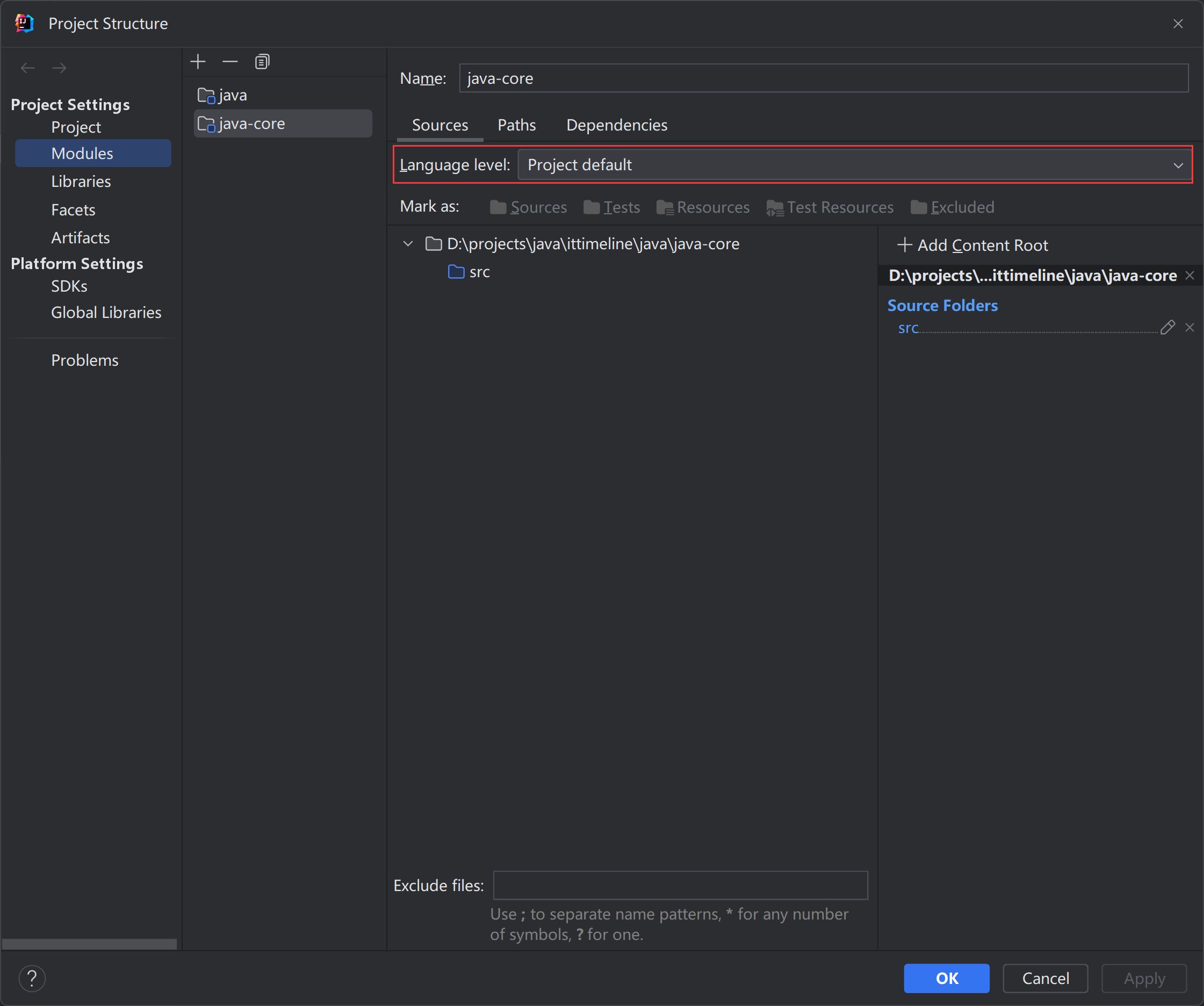Click the Apply button
This screenshot has height=1006, width=1204.
point(1144,978)
